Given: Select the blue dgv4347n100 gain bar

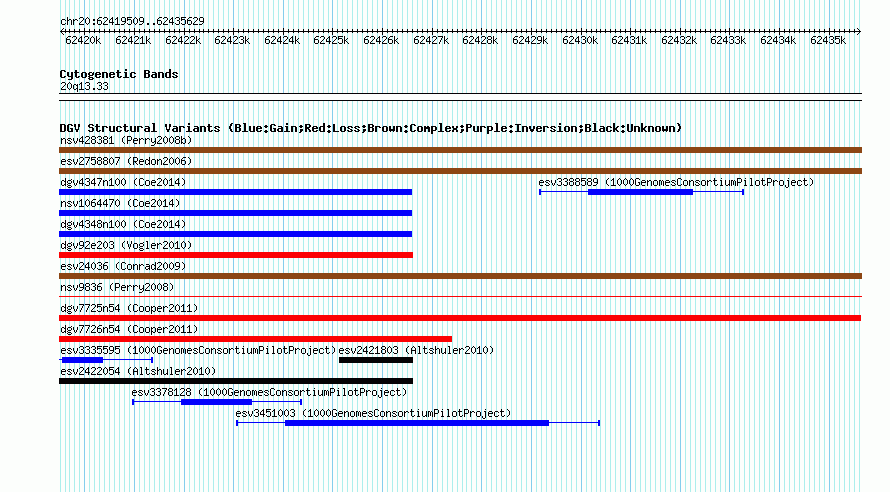Looking at the screenshot, I should coord(236,192).
